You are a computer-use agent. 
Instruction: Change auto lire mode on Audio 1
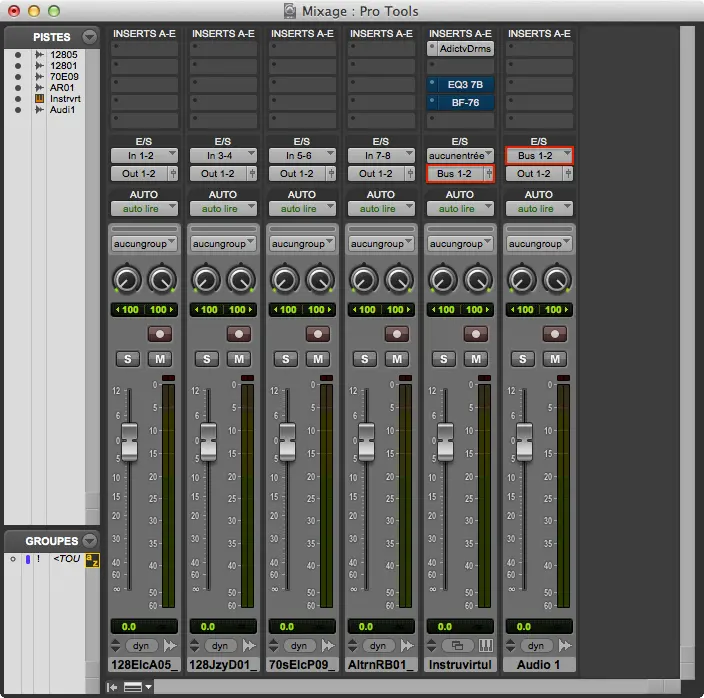tap(538, 209)
